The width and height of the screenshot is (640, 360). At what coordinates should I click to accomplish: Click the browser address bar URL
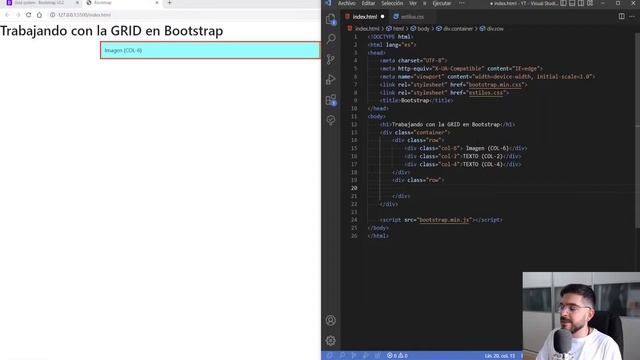click(x=84, y=15)
